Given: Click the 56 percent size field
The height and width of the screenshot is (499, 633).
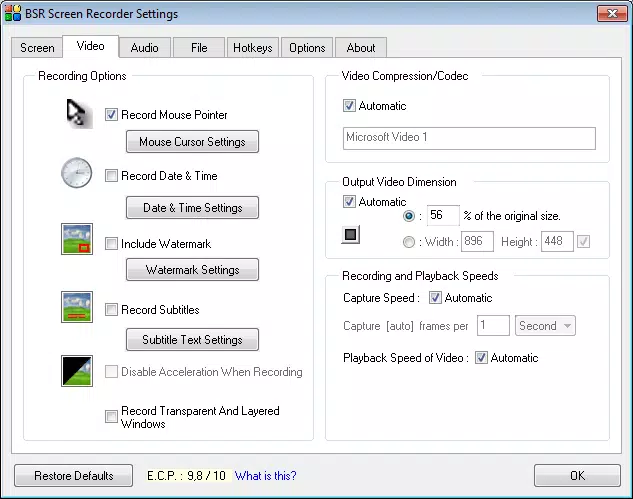Looking at the screenshot, I should [443, 216].
